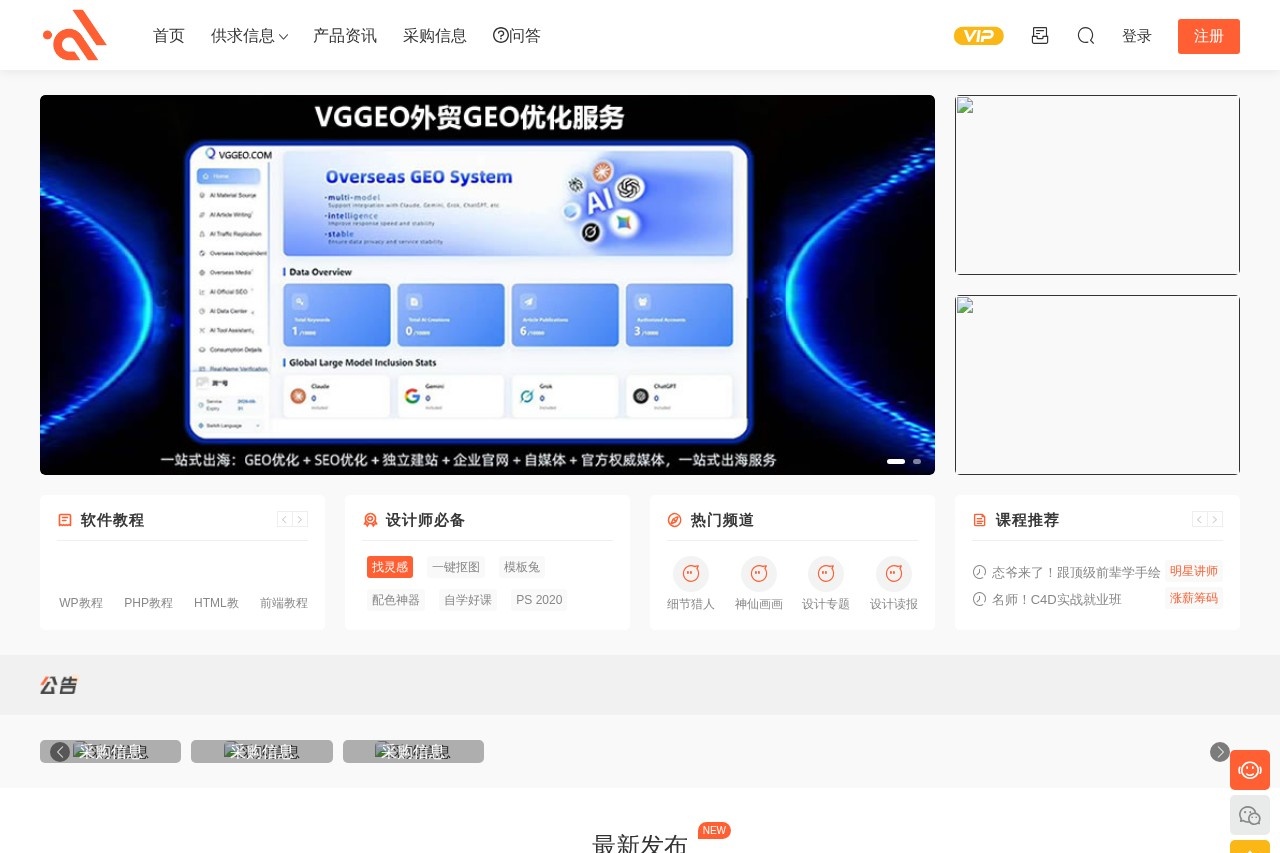Open the upper right side banner image
This screenshot has width=1280, height=853.
tap(1097, 185)
